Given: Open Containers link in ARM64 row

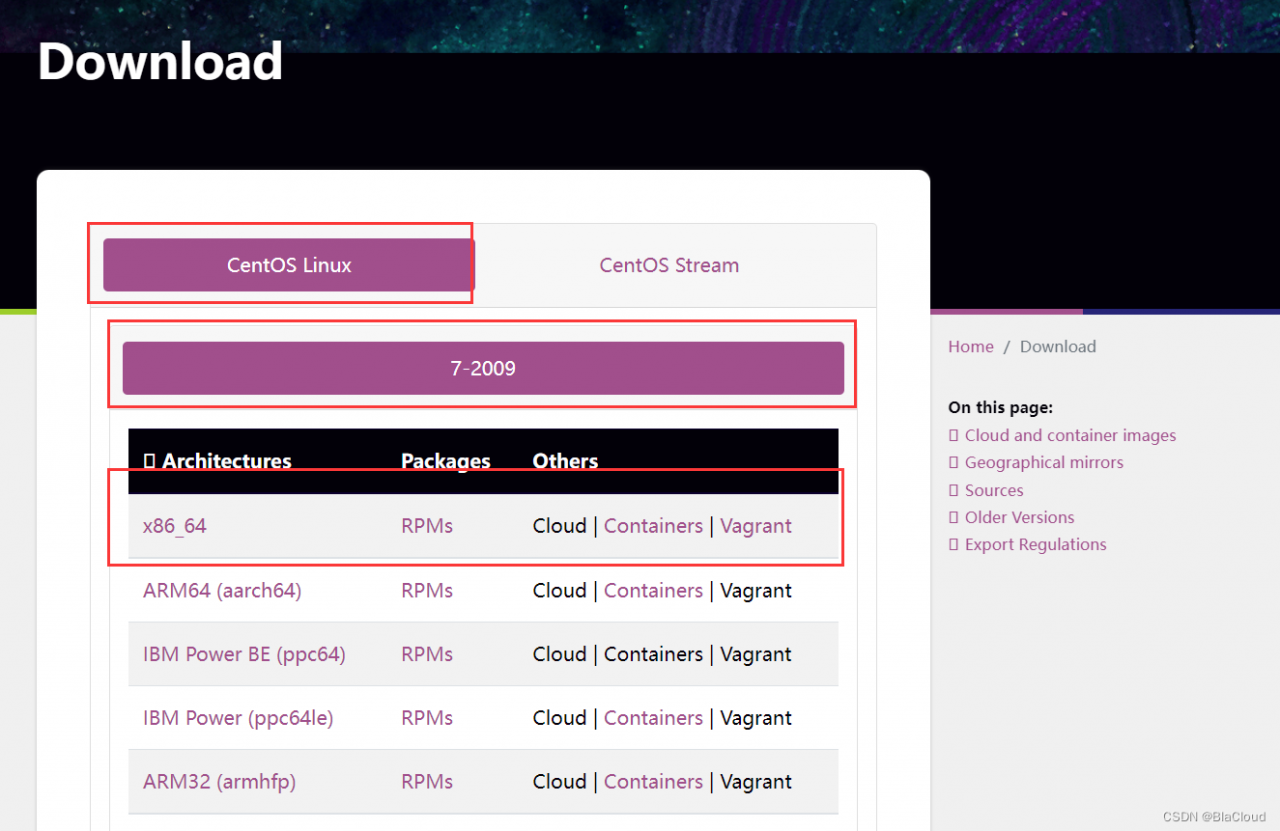Looking at the screenshot, I should (x=653, y=590).
